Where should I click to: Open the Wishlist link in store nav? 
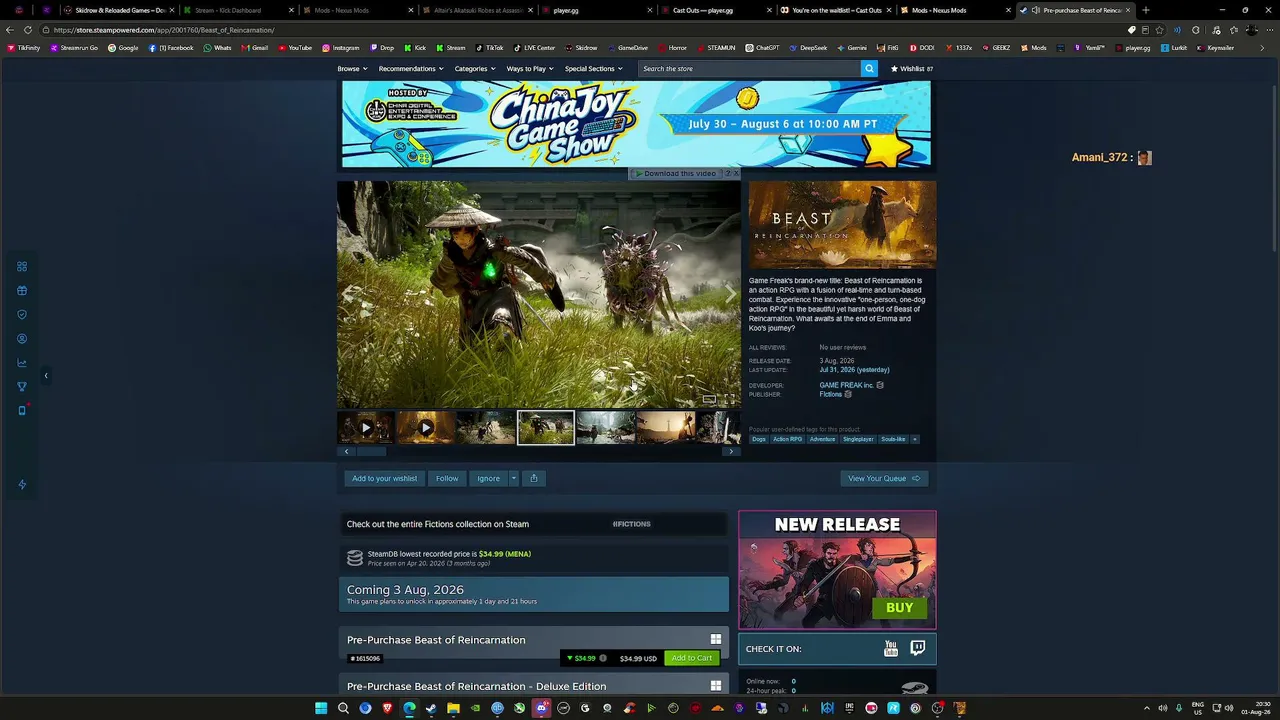pyautogui.click(x=911, y=69)
